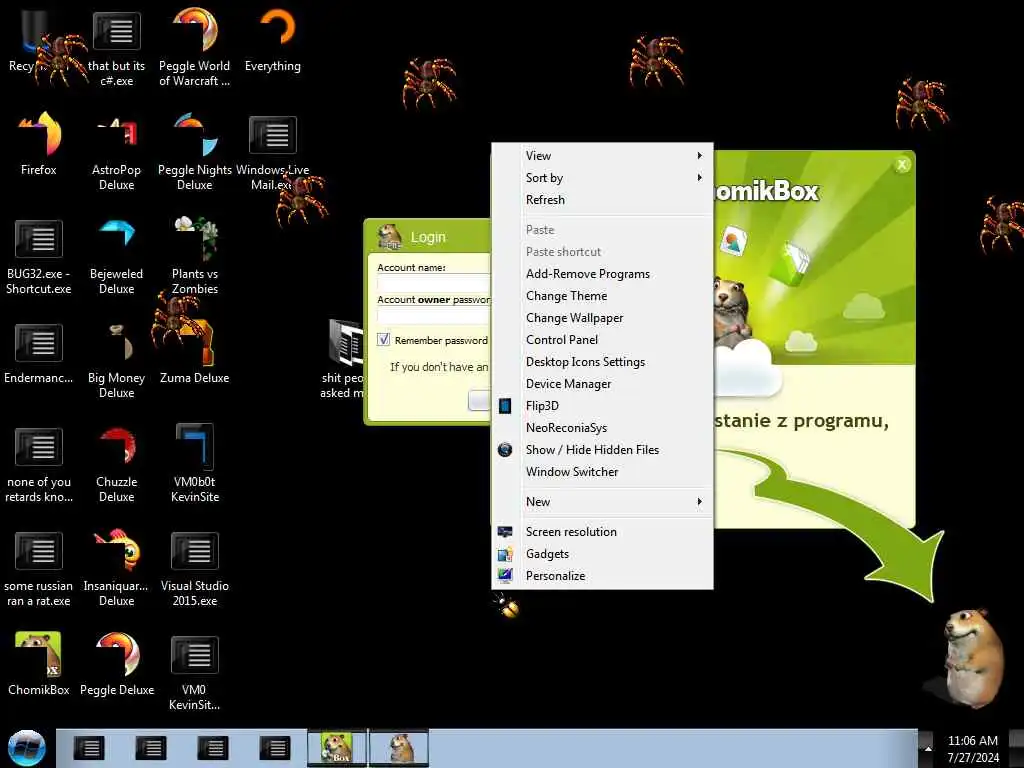Select the VM0 KevinSit... bottom icon
This screenshot has width=1024, height=768.
[x=195, y=673]
